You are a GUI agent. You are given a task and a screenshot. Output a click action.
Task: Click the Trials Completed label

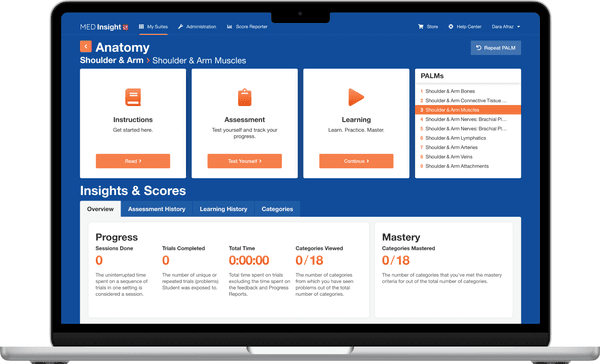coord(183,248)
